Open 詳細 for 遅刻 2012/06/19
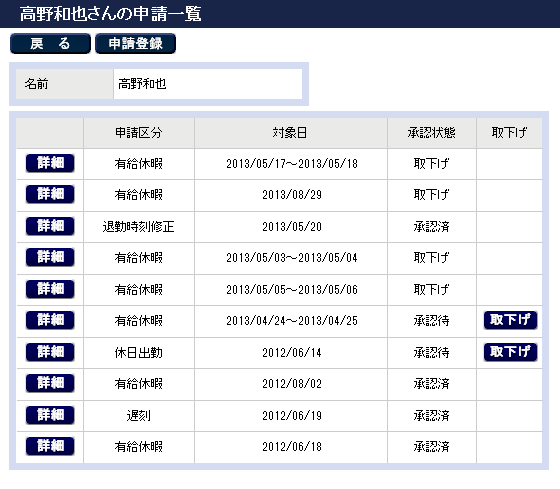The width and height of the screenshot is (560, 489). (x=50, y=415)
